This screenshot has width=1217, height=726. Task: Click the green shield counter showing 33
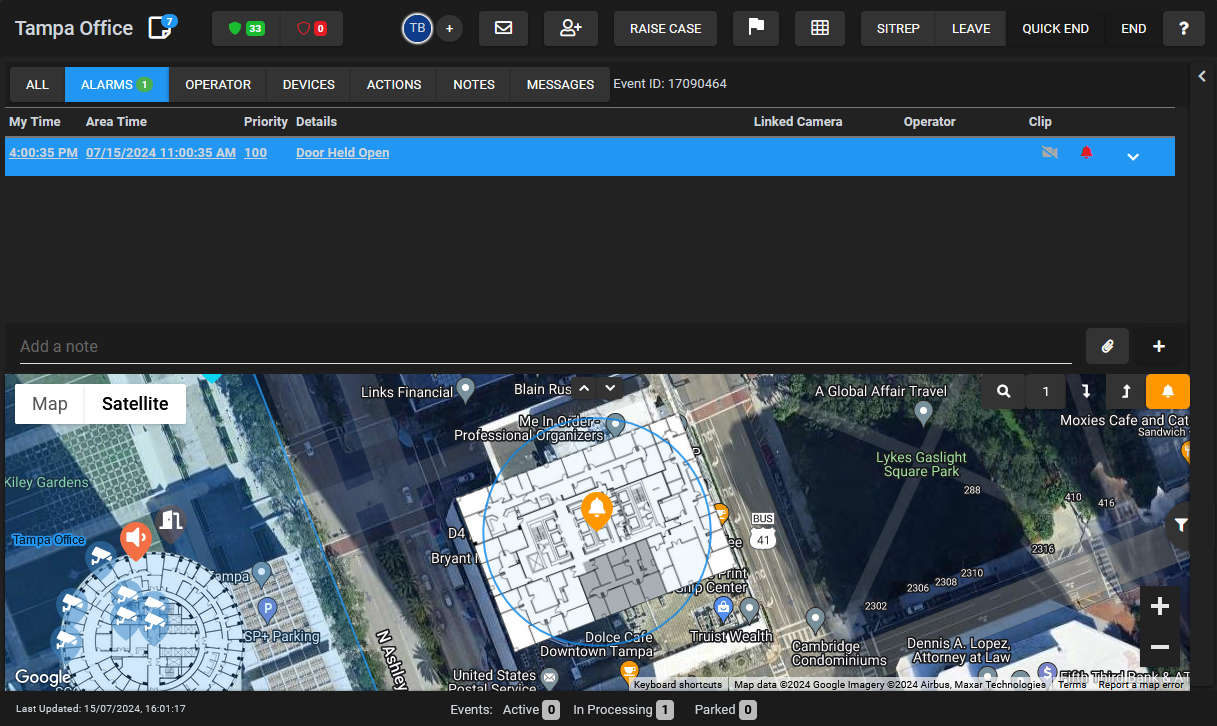click(x=246, y=29)
